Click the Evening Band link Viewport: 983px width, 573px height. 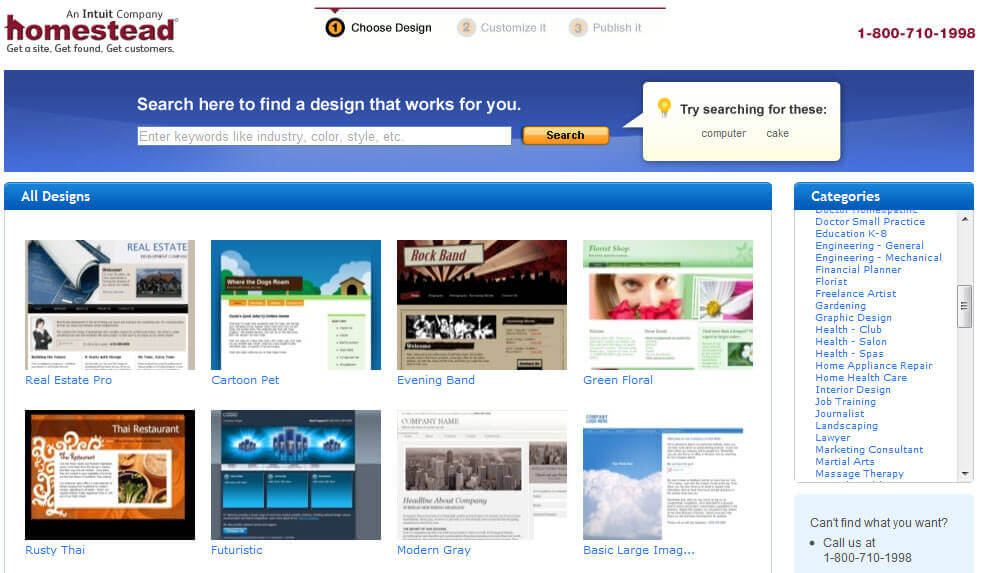click(436, 380)
